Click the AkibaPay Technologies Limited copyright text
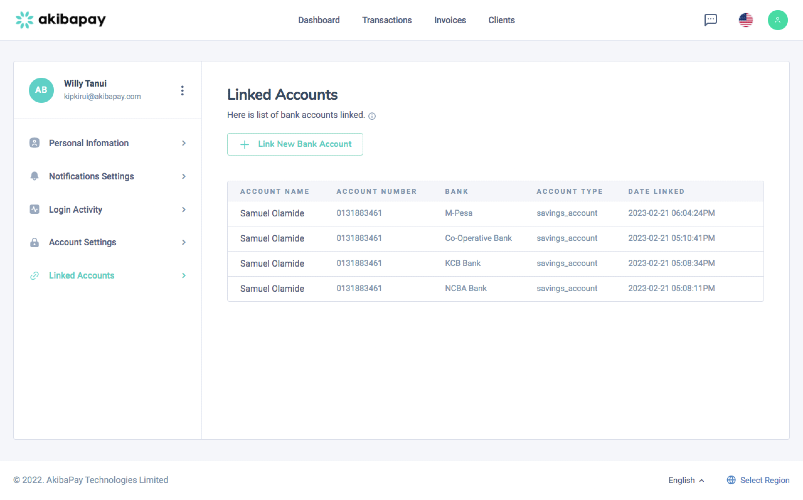The width and height of the screenshot is (803, 500). [x=91, y=480]
